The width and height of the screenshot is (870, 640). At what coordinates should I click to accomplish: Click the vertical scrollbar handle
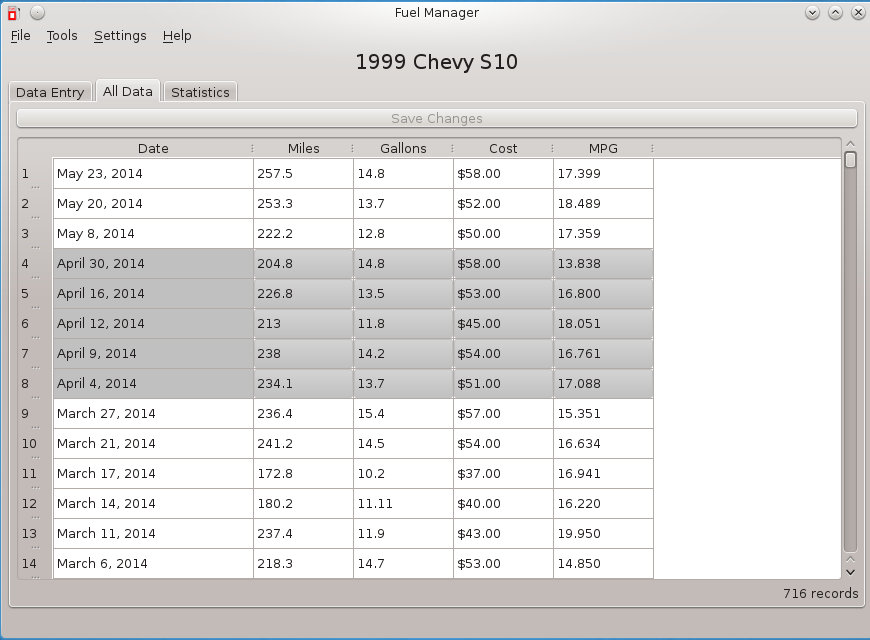[x=850, y=160]
